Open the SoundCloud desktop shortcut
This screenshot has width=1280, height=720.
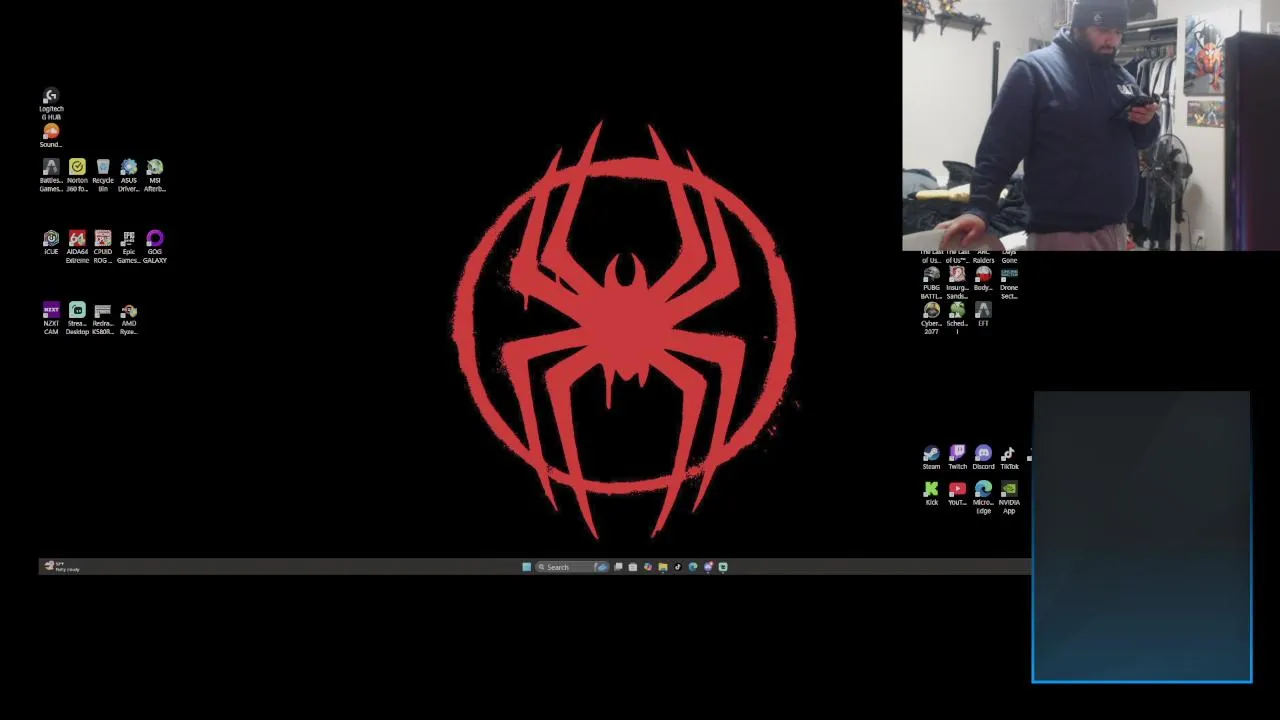tap(51, 136)
